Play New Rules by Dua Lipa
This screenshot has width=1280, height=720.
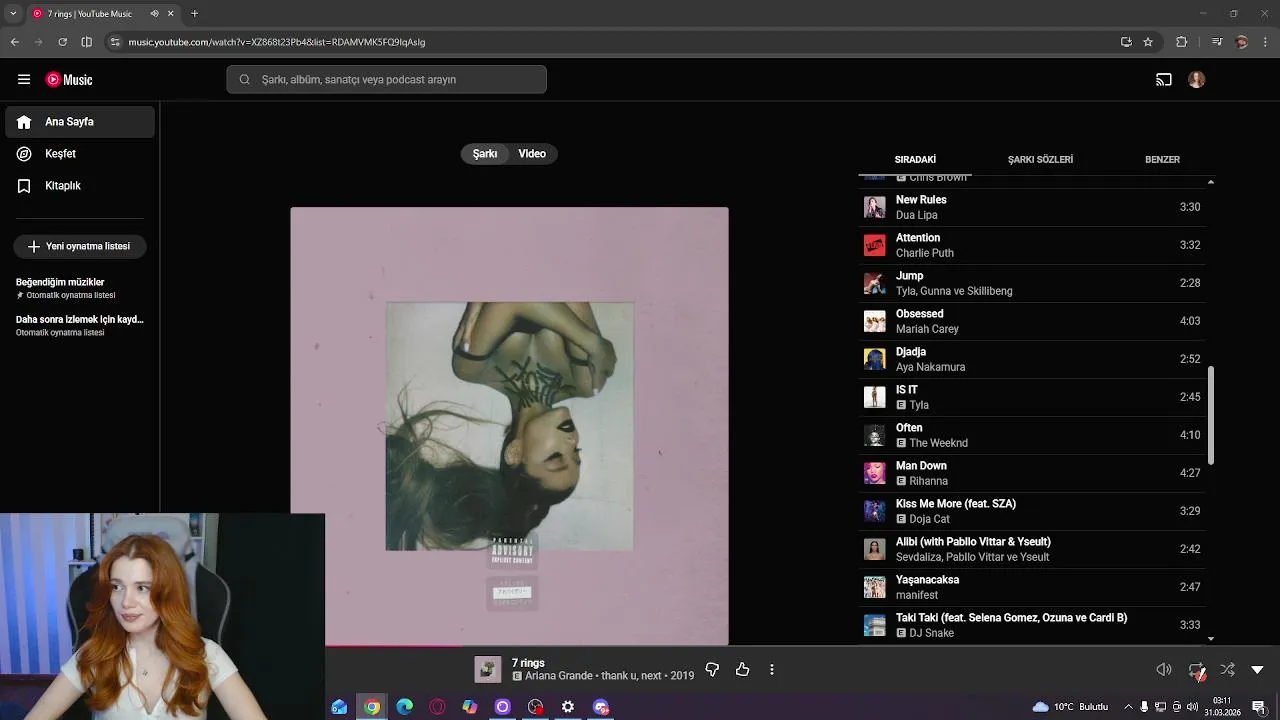[1032, 207]
